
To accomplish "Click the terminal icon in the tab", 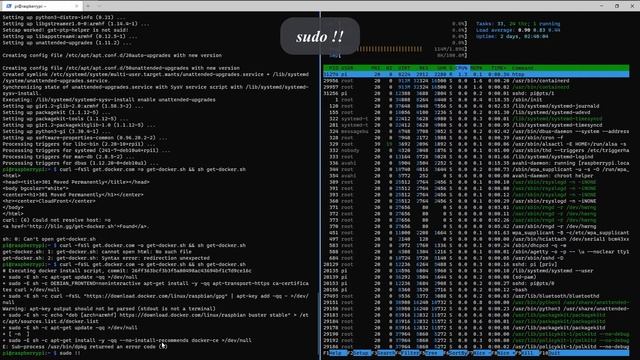I will (x=9, y=6).
